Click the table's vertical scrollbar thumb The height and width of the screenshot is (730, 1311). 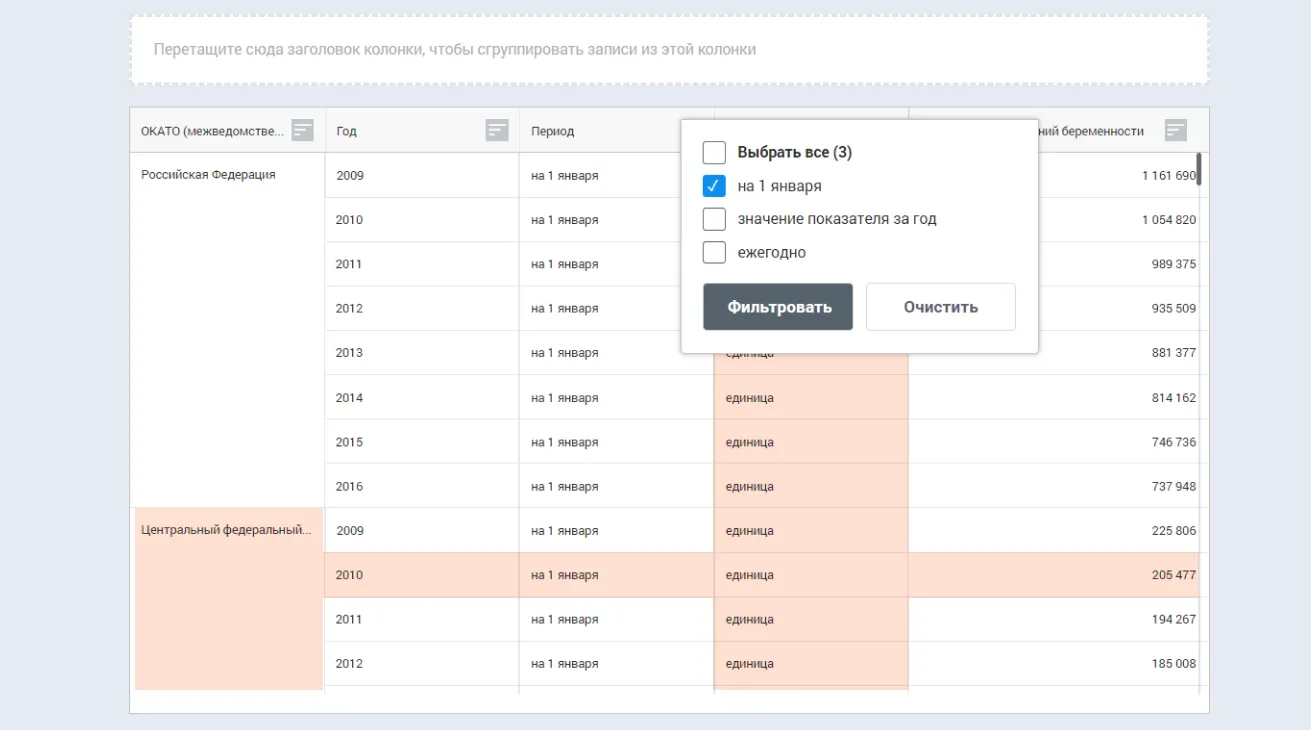point(1199,170)
